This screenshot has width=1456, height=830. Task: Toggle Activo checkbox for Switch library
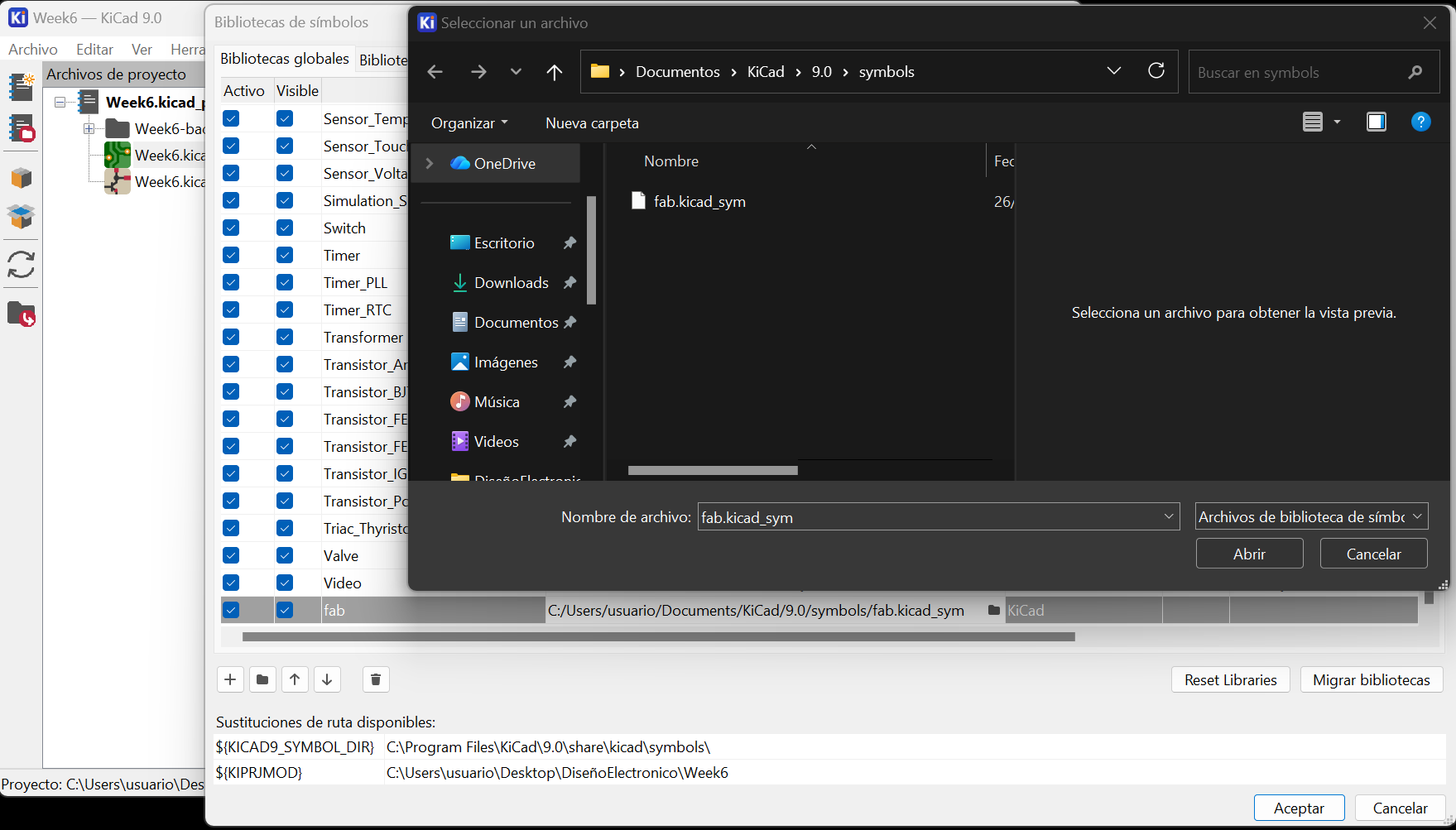click(231, 228)
